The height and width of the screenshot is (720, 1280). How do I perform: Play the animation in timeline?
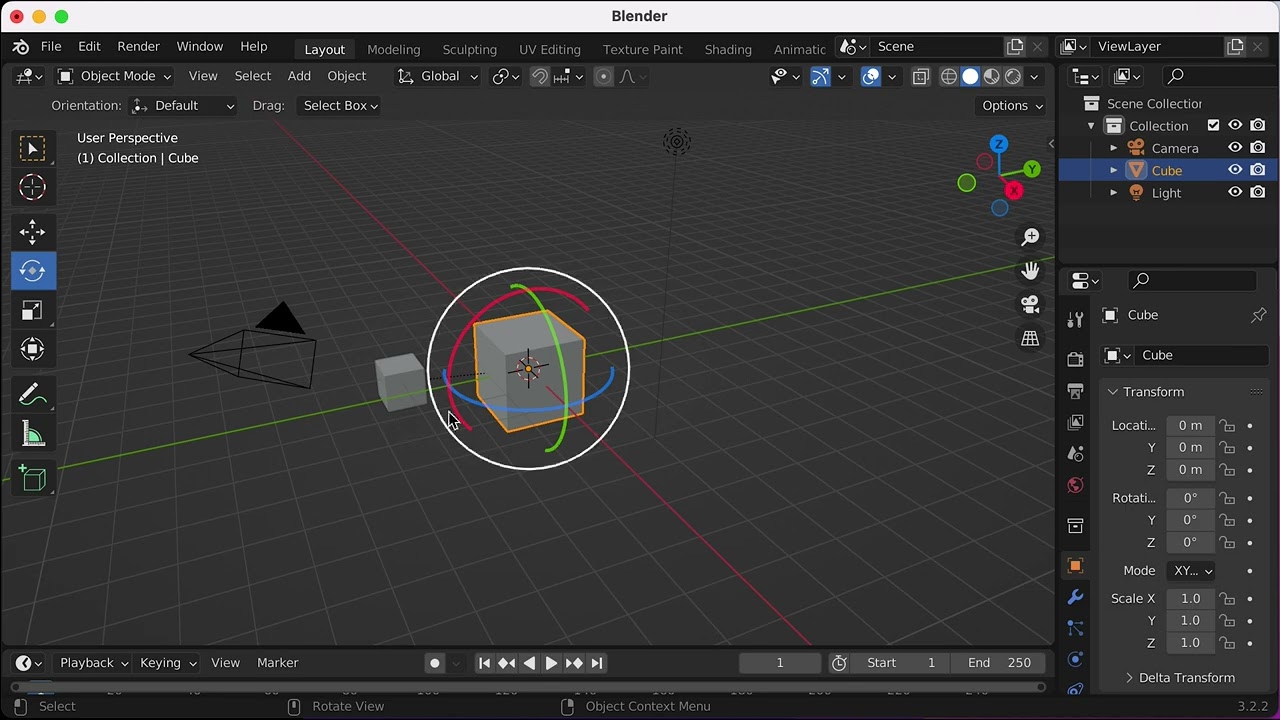[551, 663]
